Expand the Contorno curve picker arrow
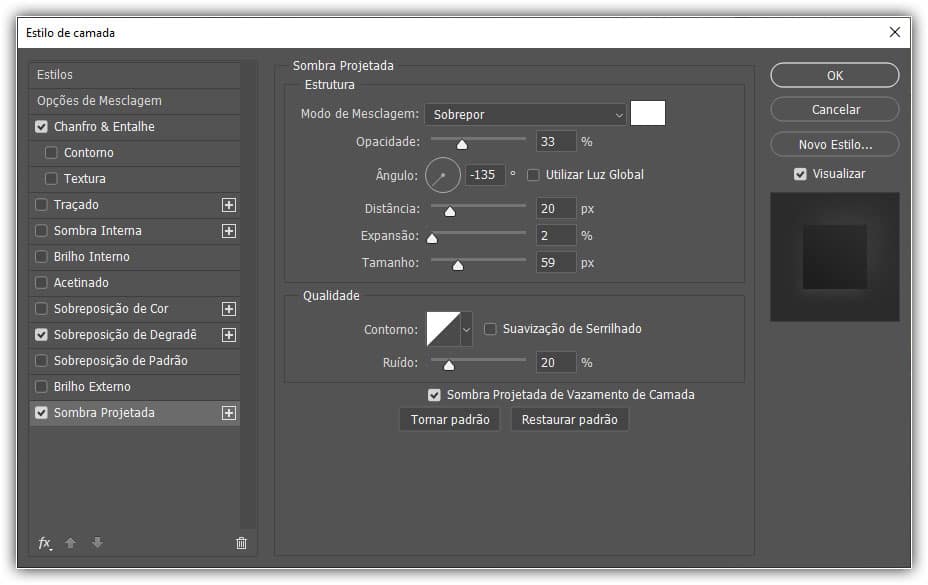This screenshot has width=928, height=585. click(x=466, y=329)
